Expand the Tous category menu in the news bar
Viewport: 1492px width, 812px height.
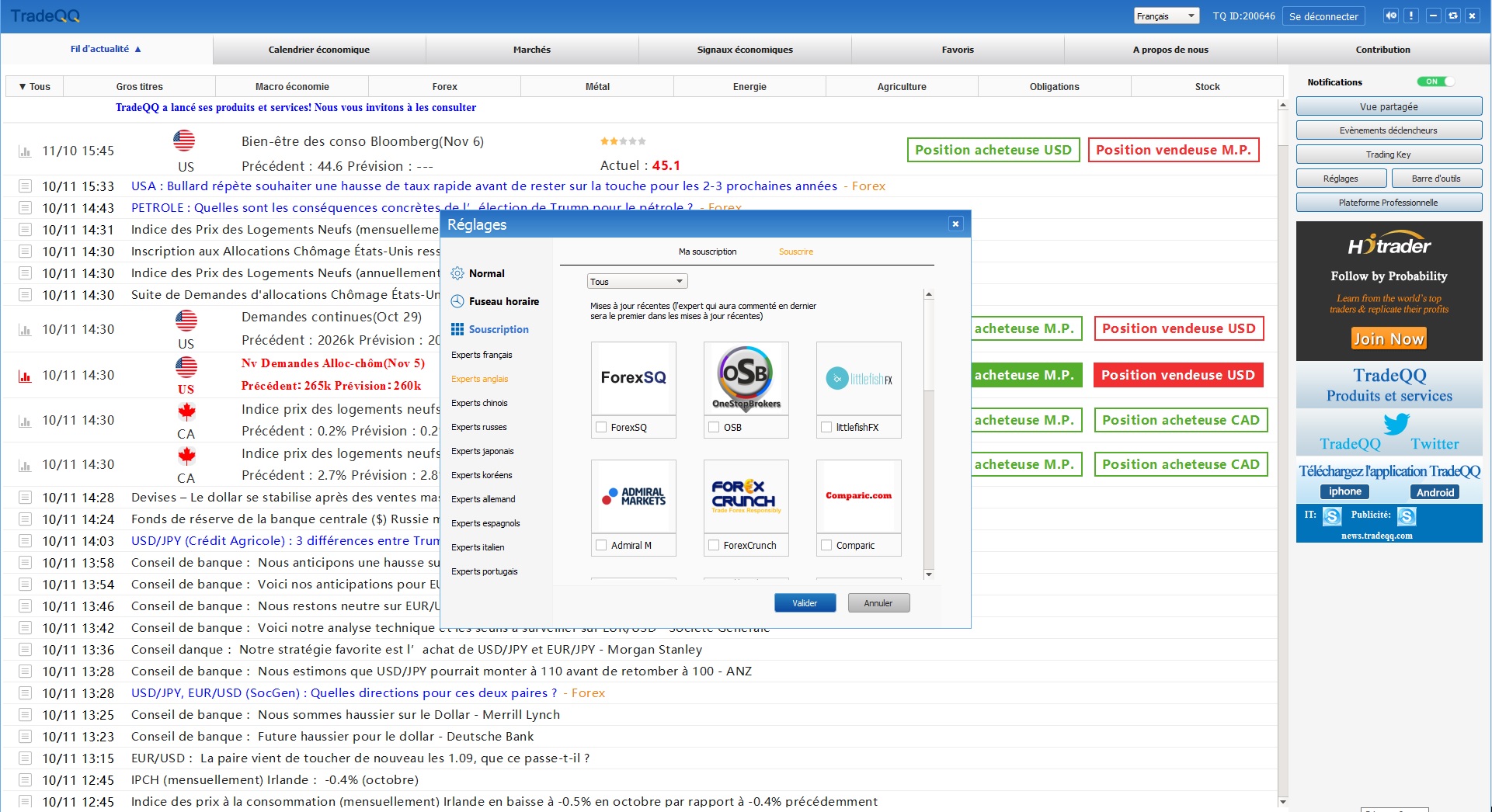coord(34,87)
